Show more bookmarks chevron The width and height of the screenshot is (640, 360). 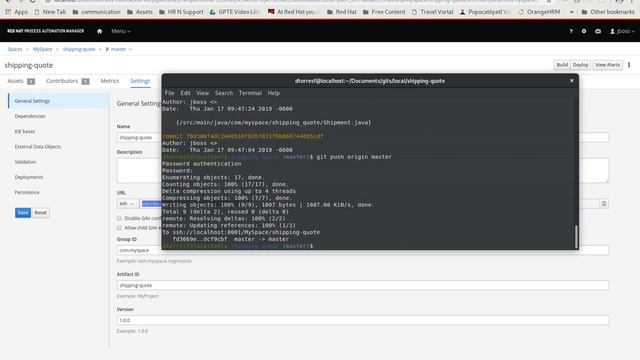[571, 12]
